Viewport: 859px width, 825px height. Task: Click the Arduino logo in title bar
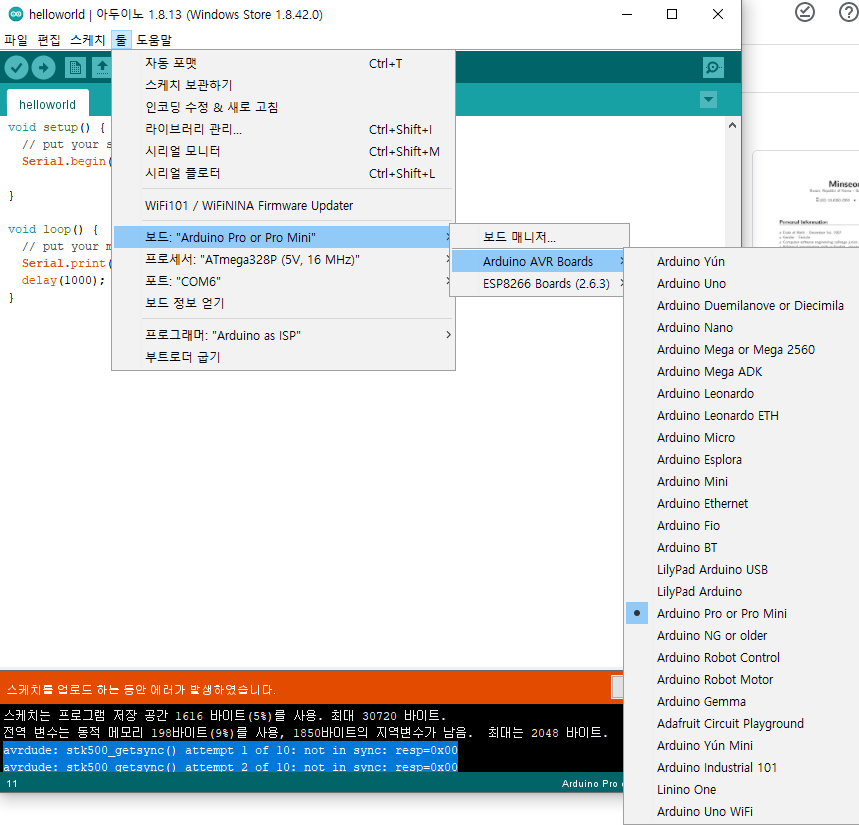16,14
